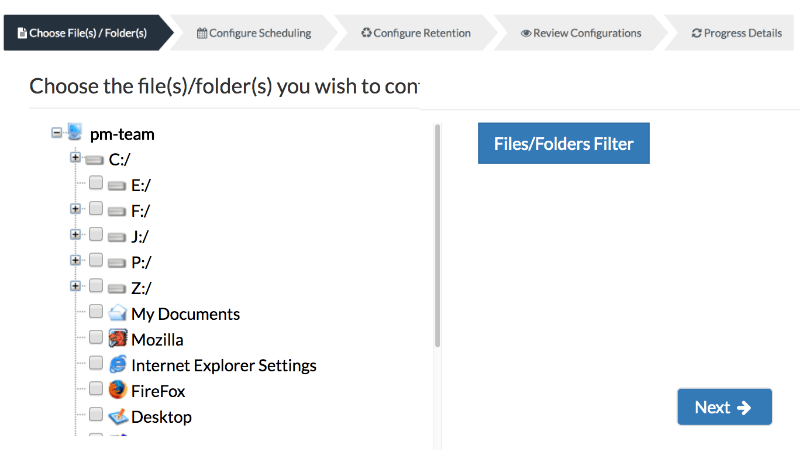Viewport: 800px width, 450px height.
Task: Go to Configure Scheduling step
Action: (x=254, y=33)
